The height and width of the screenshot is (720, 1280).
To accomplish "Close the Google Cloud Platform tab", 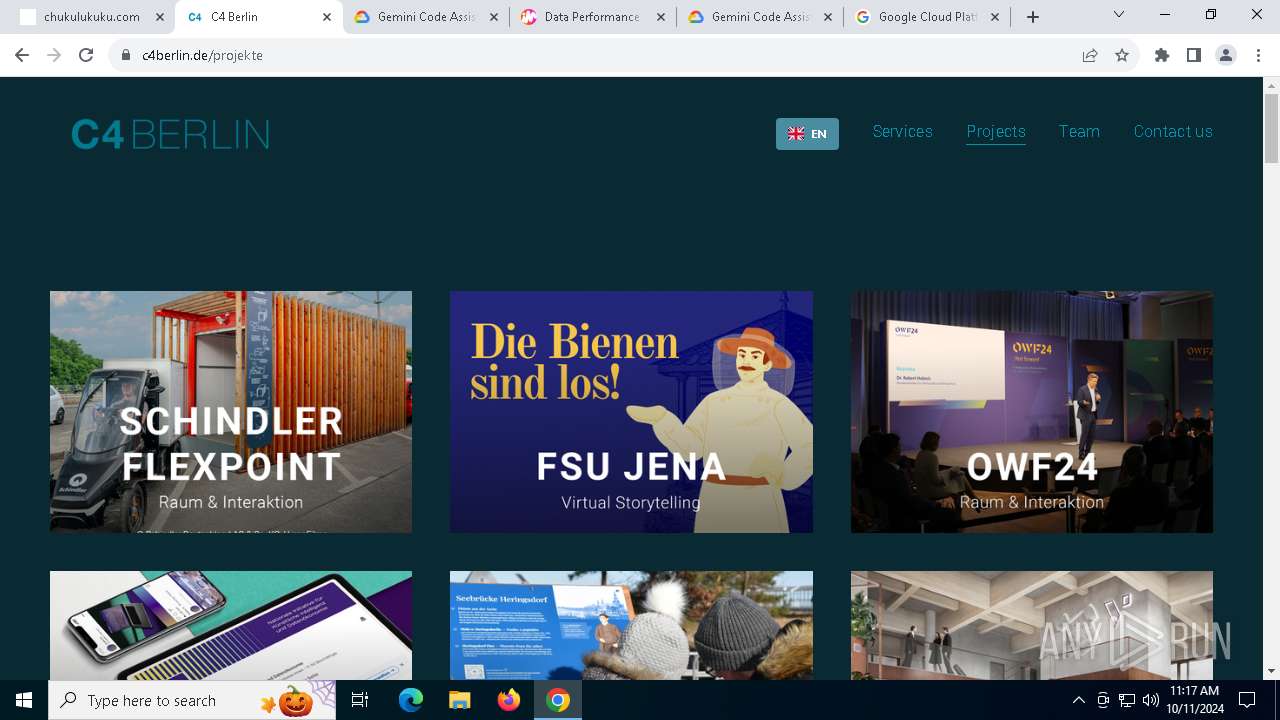I will 995,17.
